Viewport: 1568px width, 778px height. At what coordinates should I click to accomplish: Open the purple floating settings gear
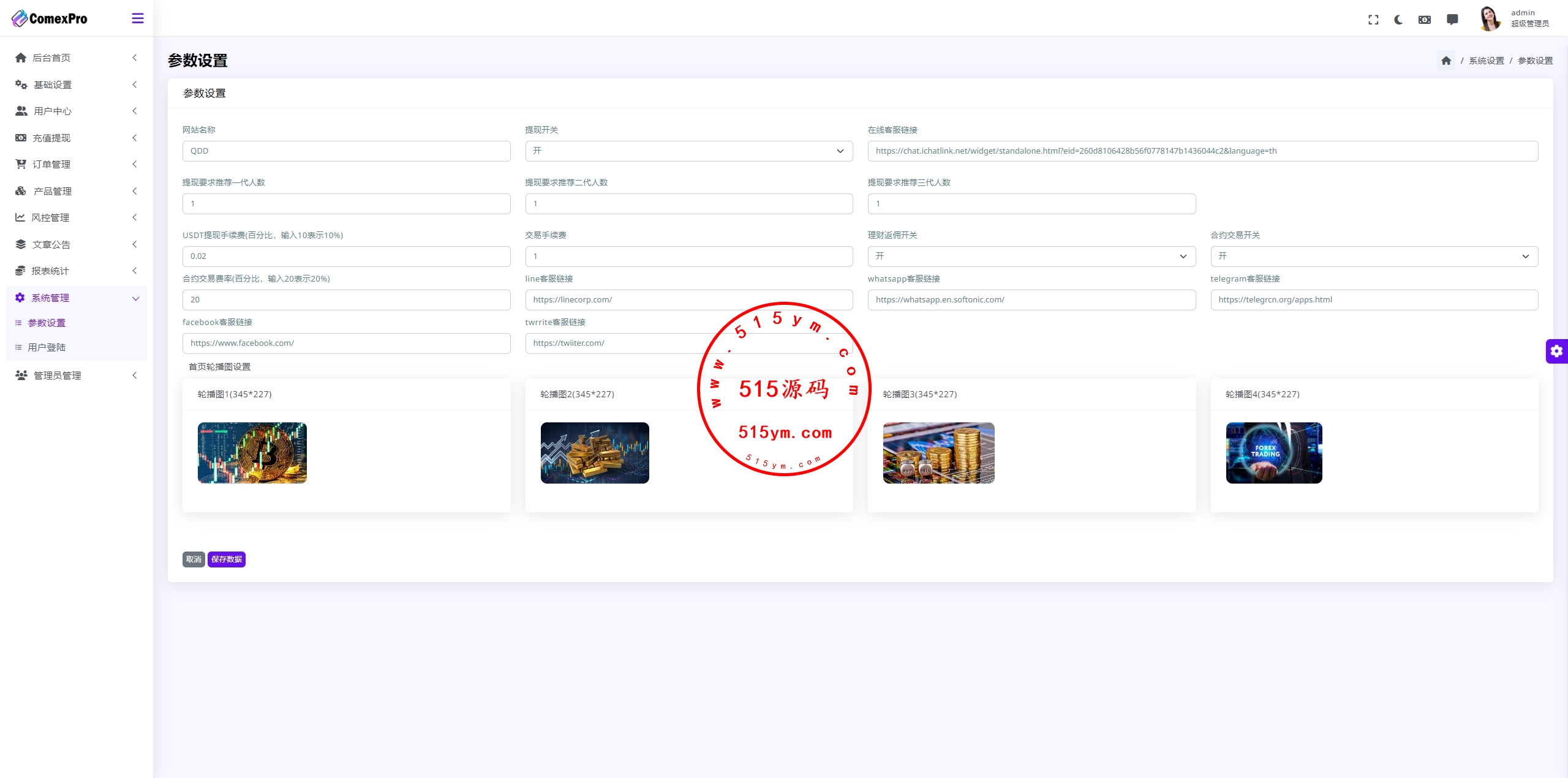pyautogui.click(x=1556, y=351)
